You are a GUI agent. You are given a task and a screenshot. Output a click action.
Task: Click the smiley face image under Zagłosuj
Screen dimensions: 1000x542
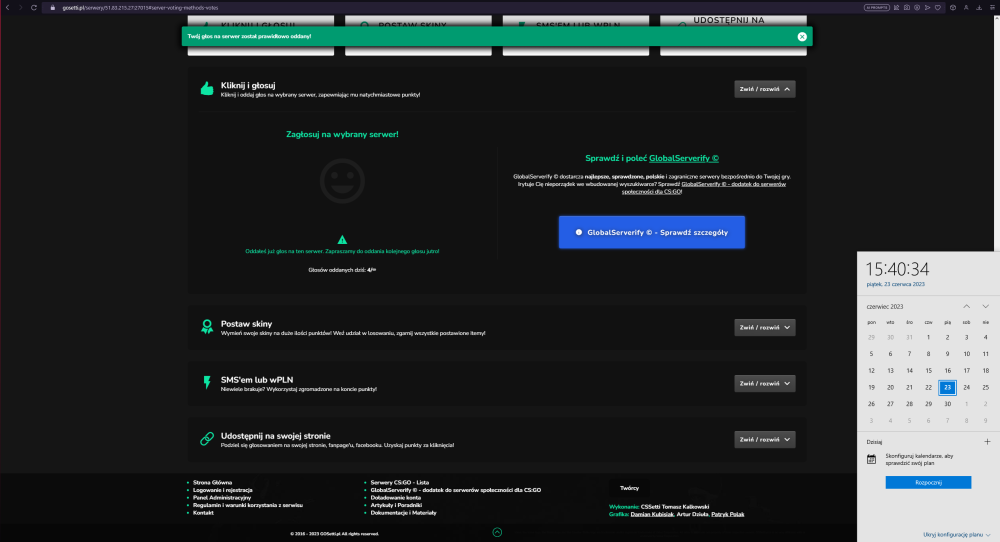pyautogui.click(x=342, y=181)
